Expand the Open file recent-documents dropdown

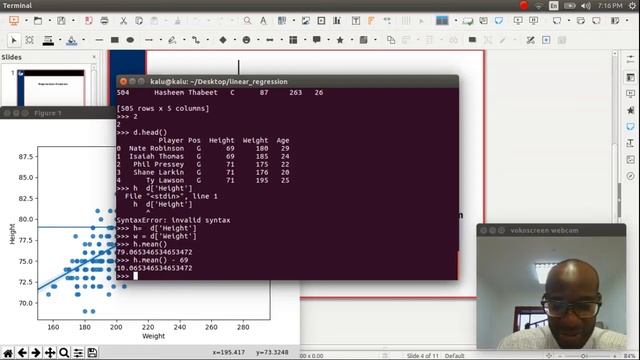coord(49,20)
